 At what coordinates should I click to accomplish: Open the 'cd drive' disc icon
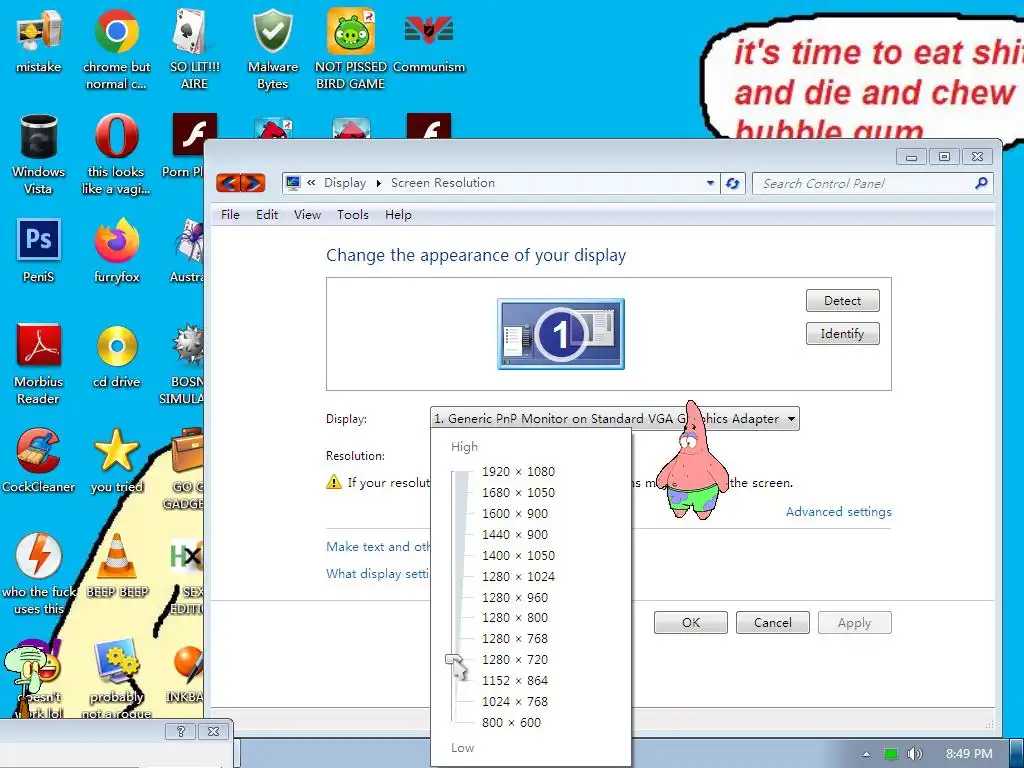point(116,356)
